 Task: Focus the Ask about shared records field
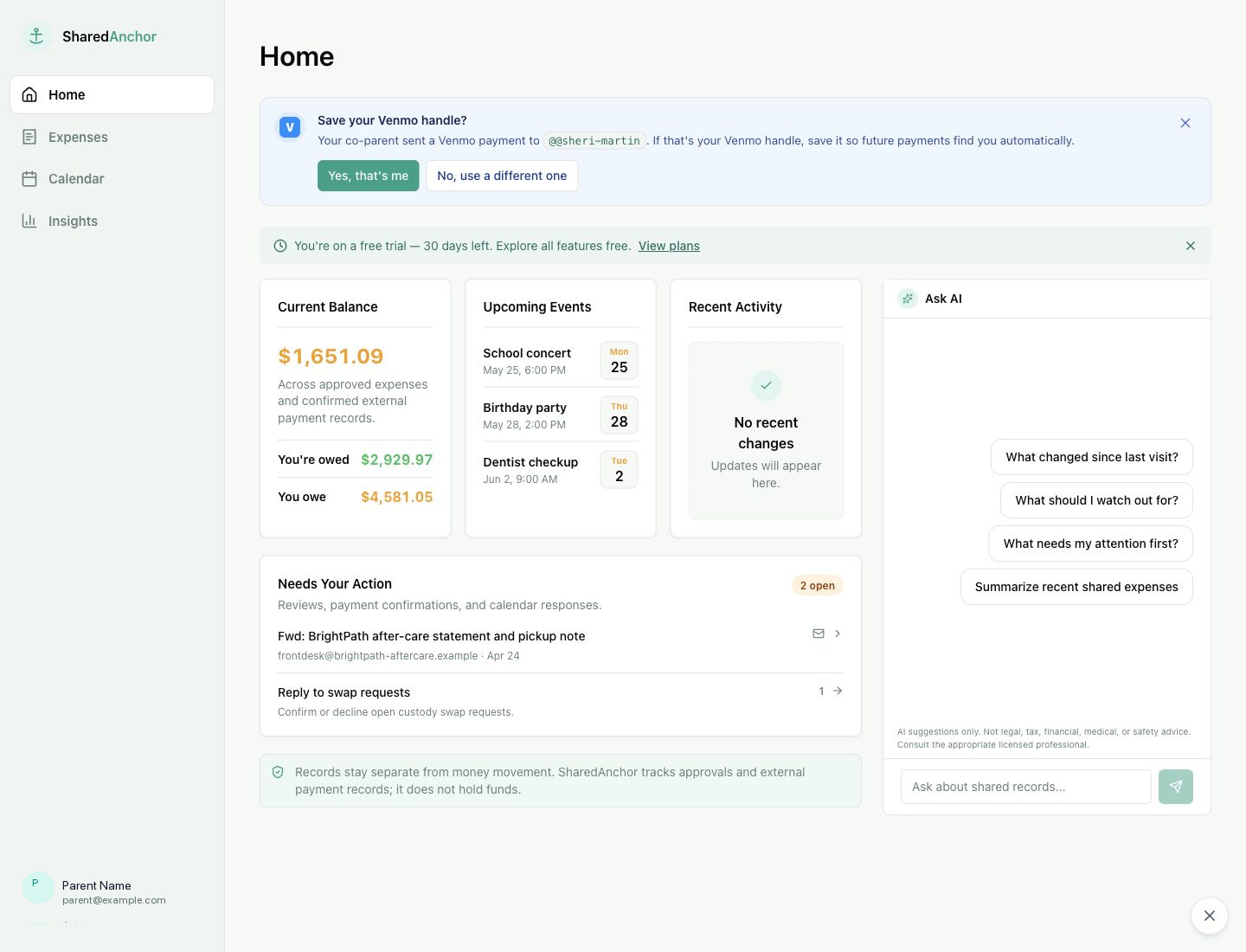tap(1026, 787)
